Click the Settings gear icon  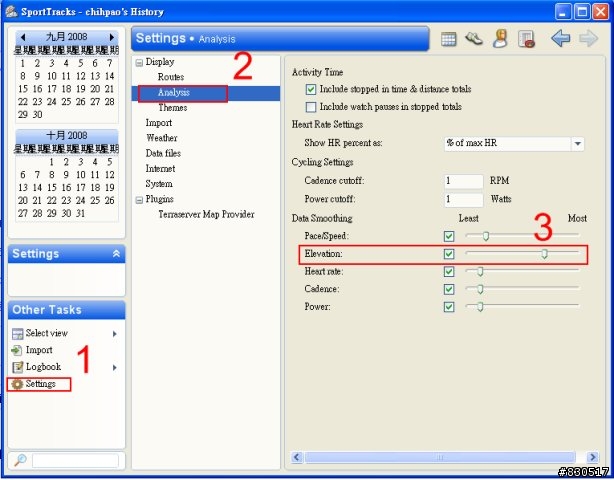click(x=17, y=384)
